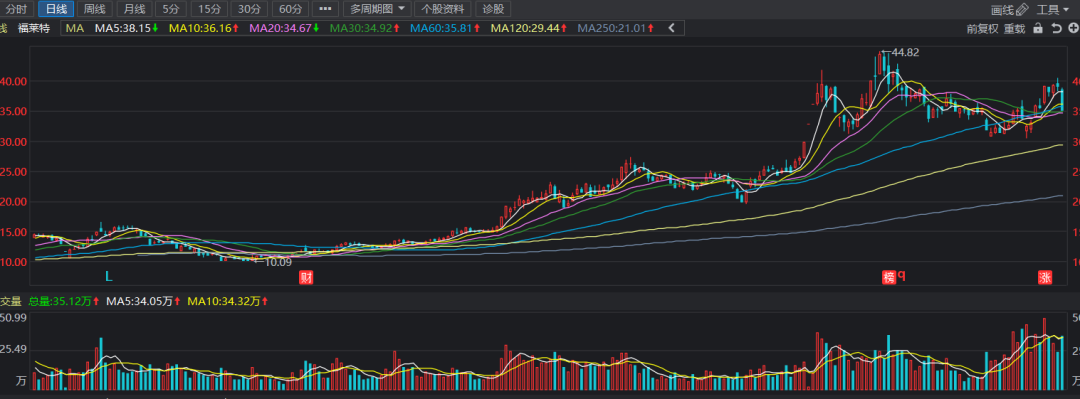Click the cyan L marker on chart
This screenshot has height=399, width=1080.
tap(109, 277)
